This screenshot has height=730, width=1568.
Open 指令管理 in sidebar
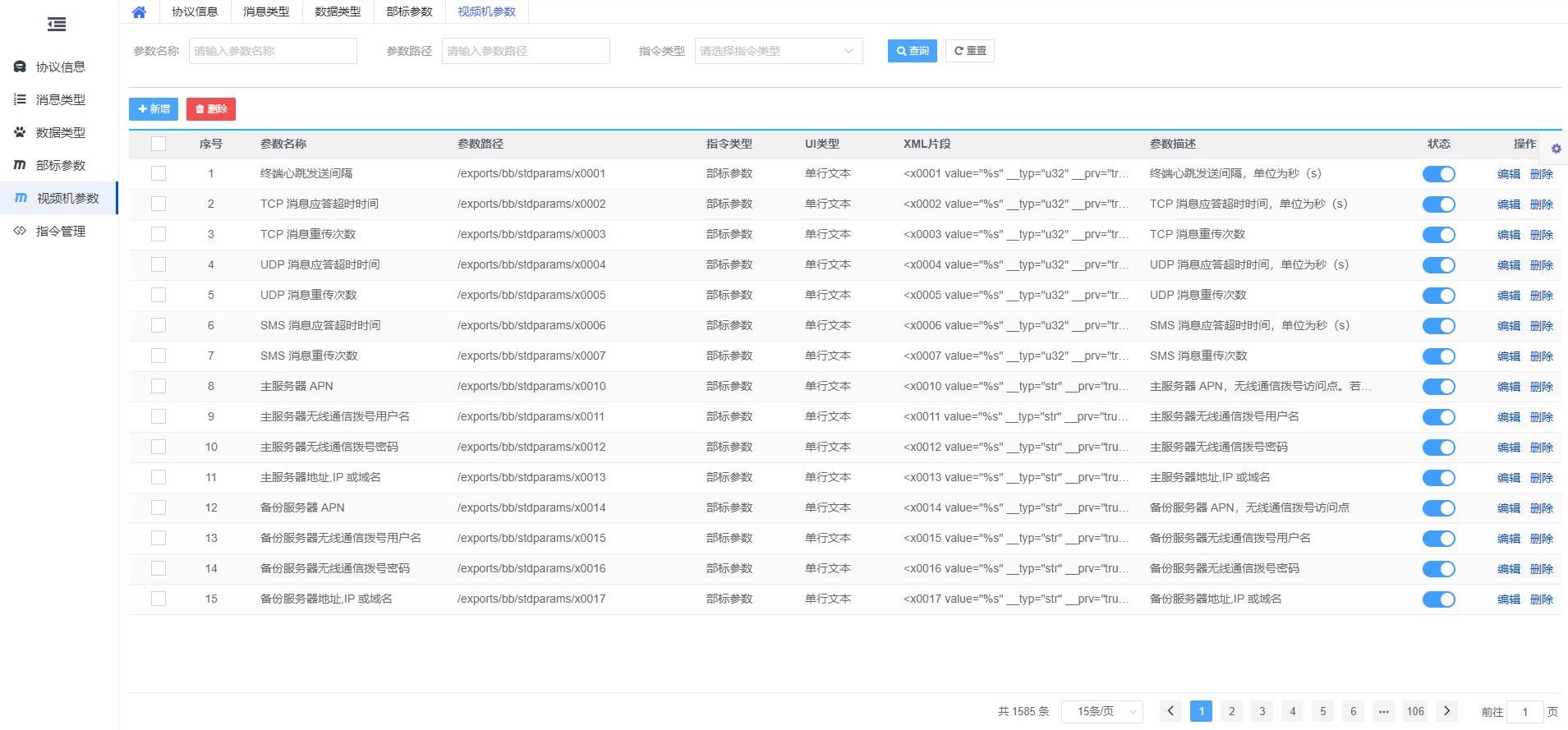coord(59,231)
